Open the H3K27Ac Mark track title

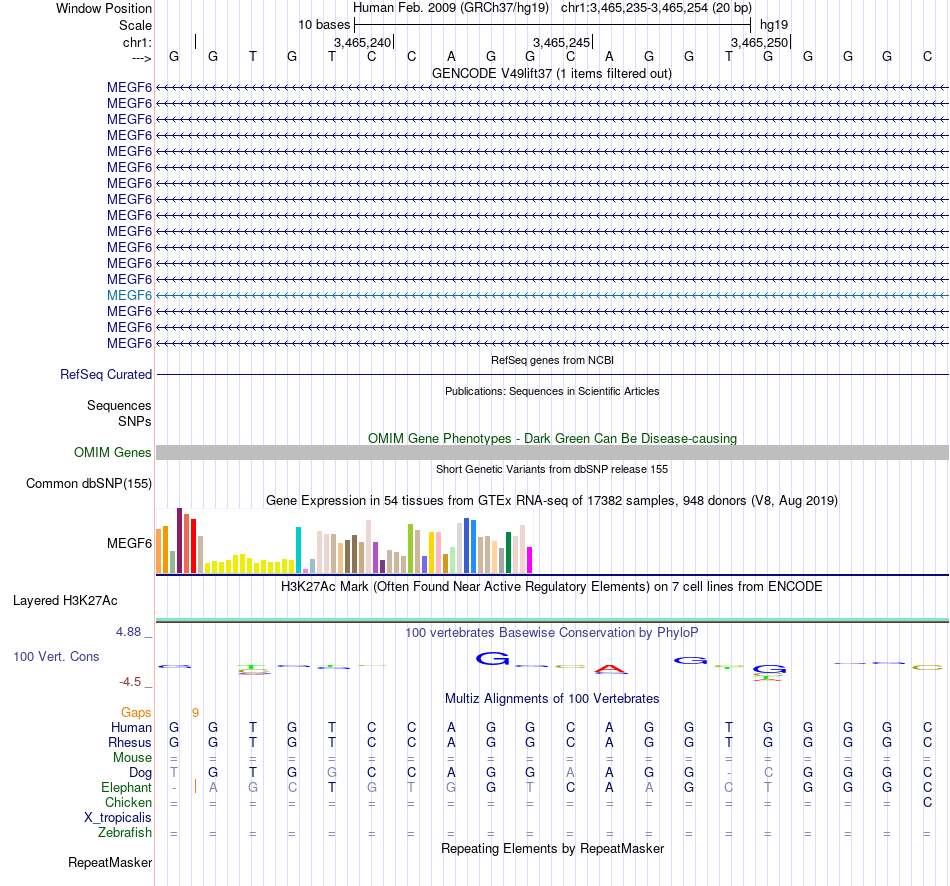point(552,587)
